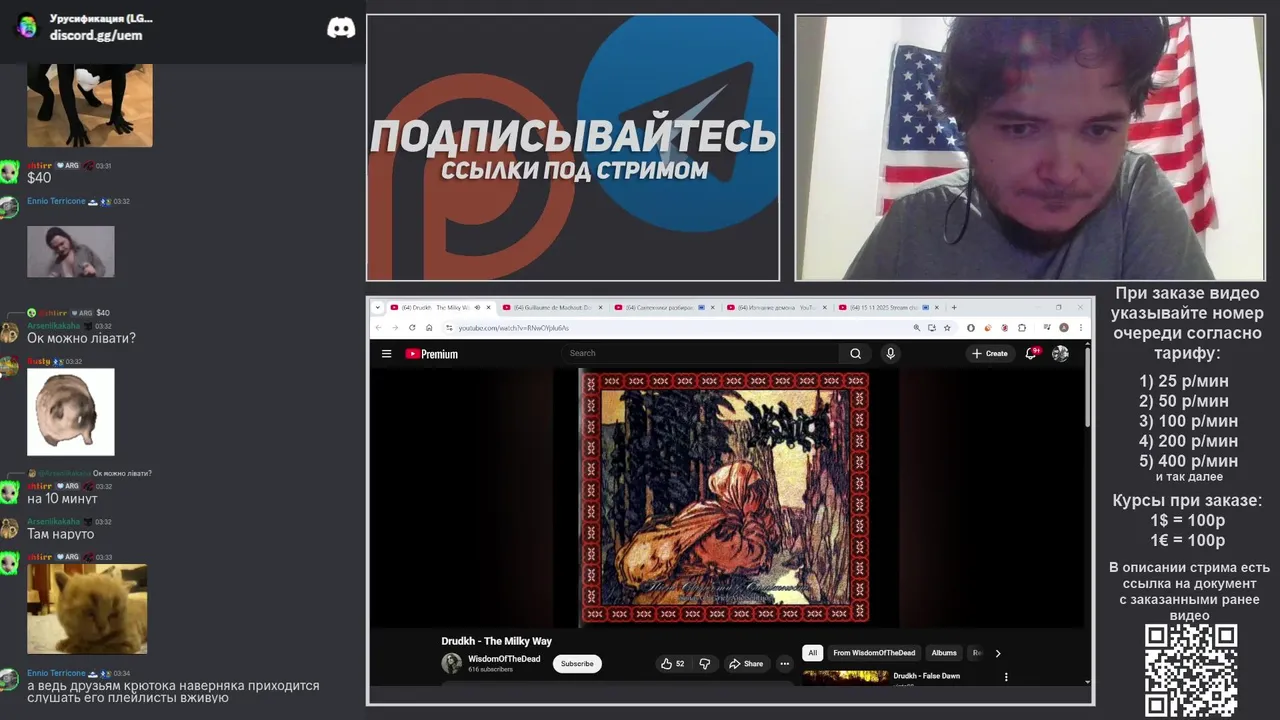1280x720 pixels.
Task: Show more filter chips with right chevron
Action: pyautogui.click(x=997, y=653)
